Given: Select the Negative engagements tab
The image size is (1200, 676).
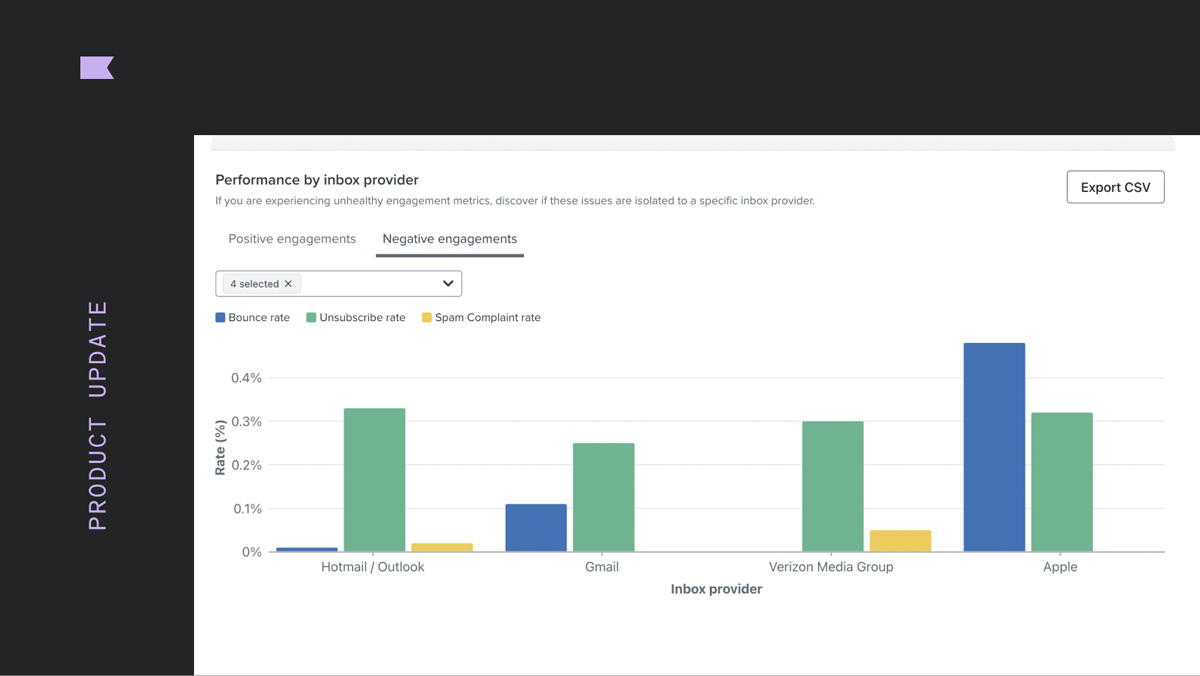Looking at the screenshot, I should [450, 239].
